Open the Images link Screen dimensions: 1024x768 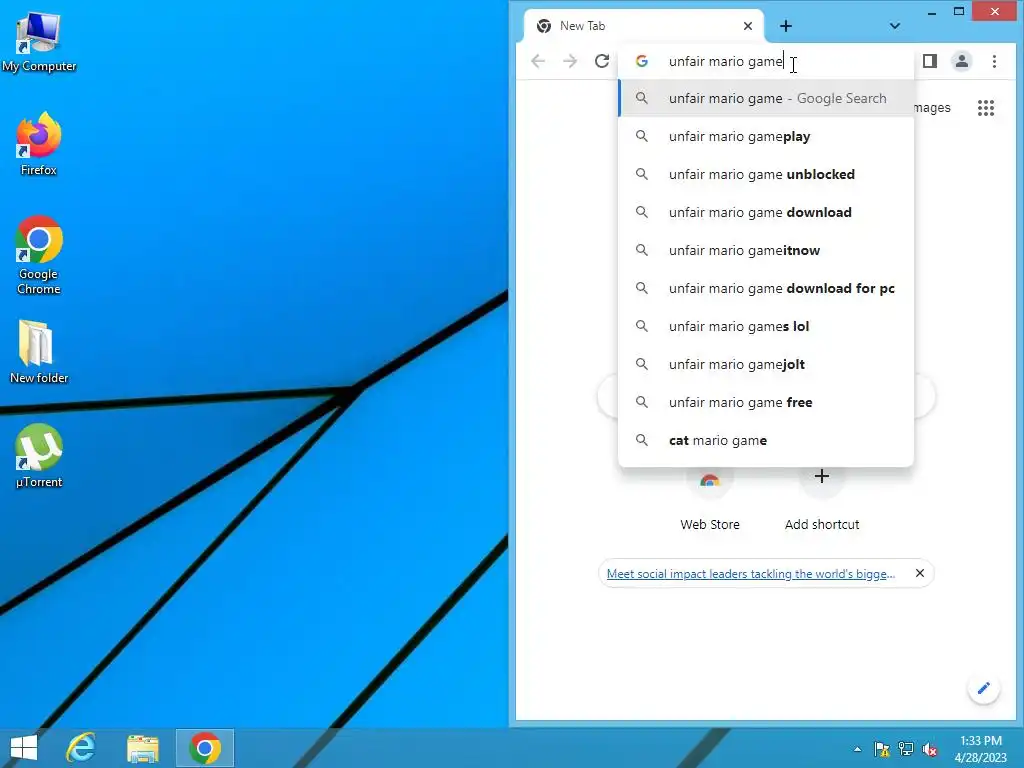(x=932, y=108)
